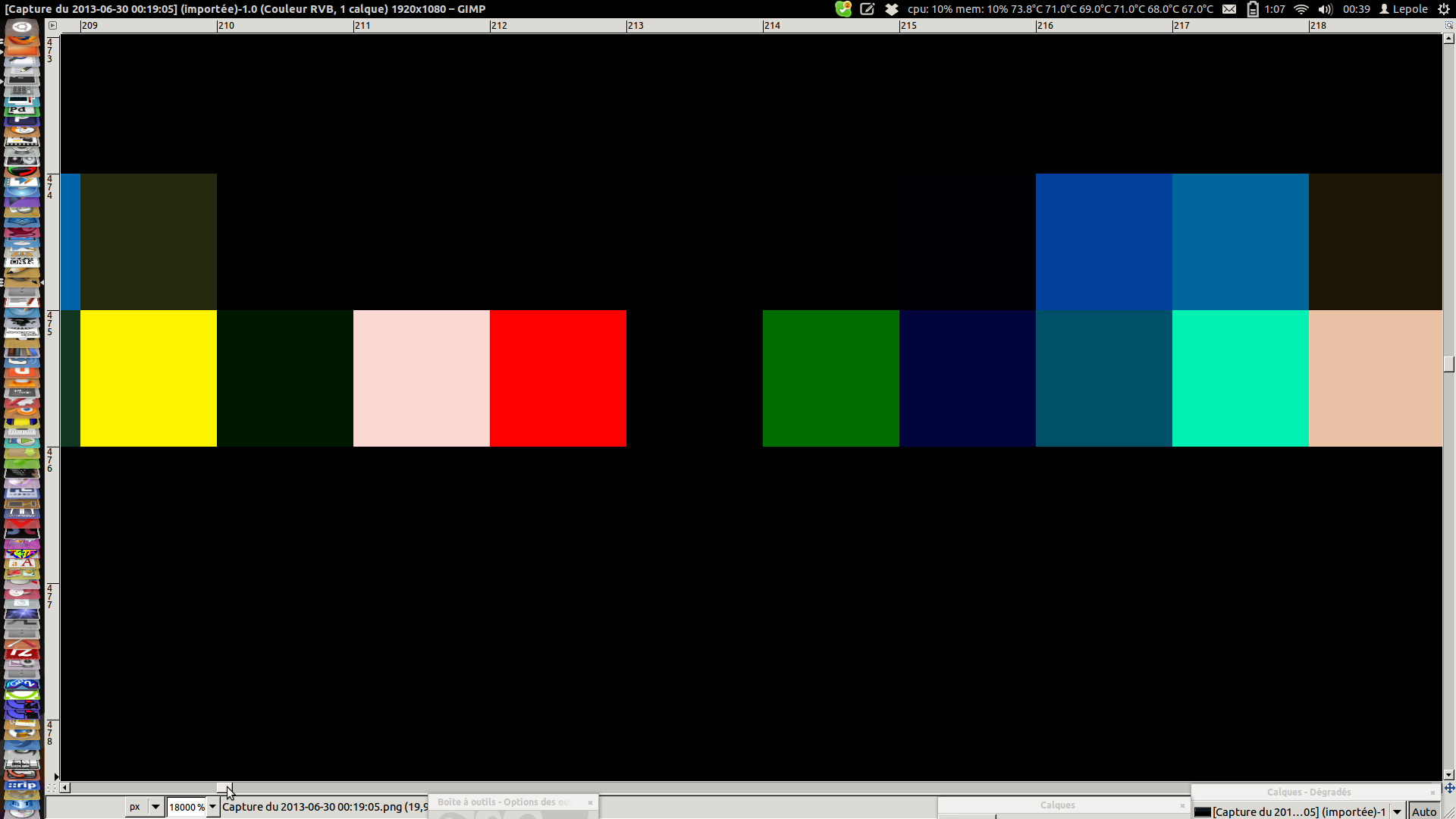The height and width of the screenshot is (819, 1456).
Task: Click the yellow pixel in the canvas
Action: 149,378
